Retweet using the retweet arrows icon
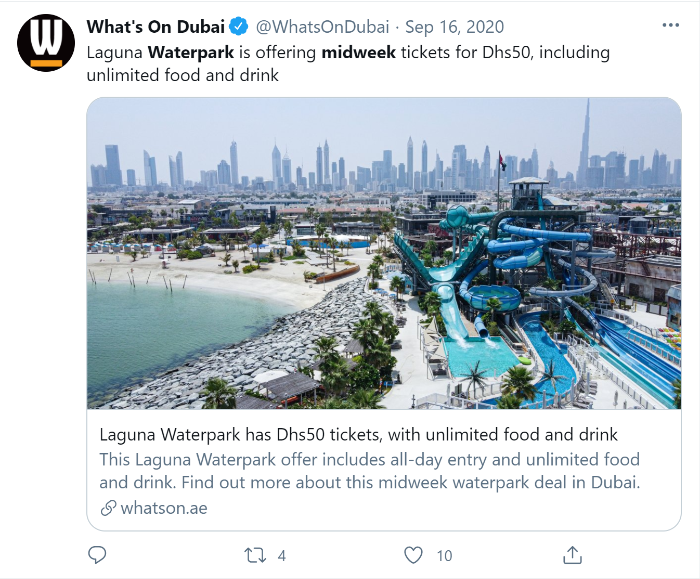The height and width of the screenshot is (579, 700). (x=256, y=554)
